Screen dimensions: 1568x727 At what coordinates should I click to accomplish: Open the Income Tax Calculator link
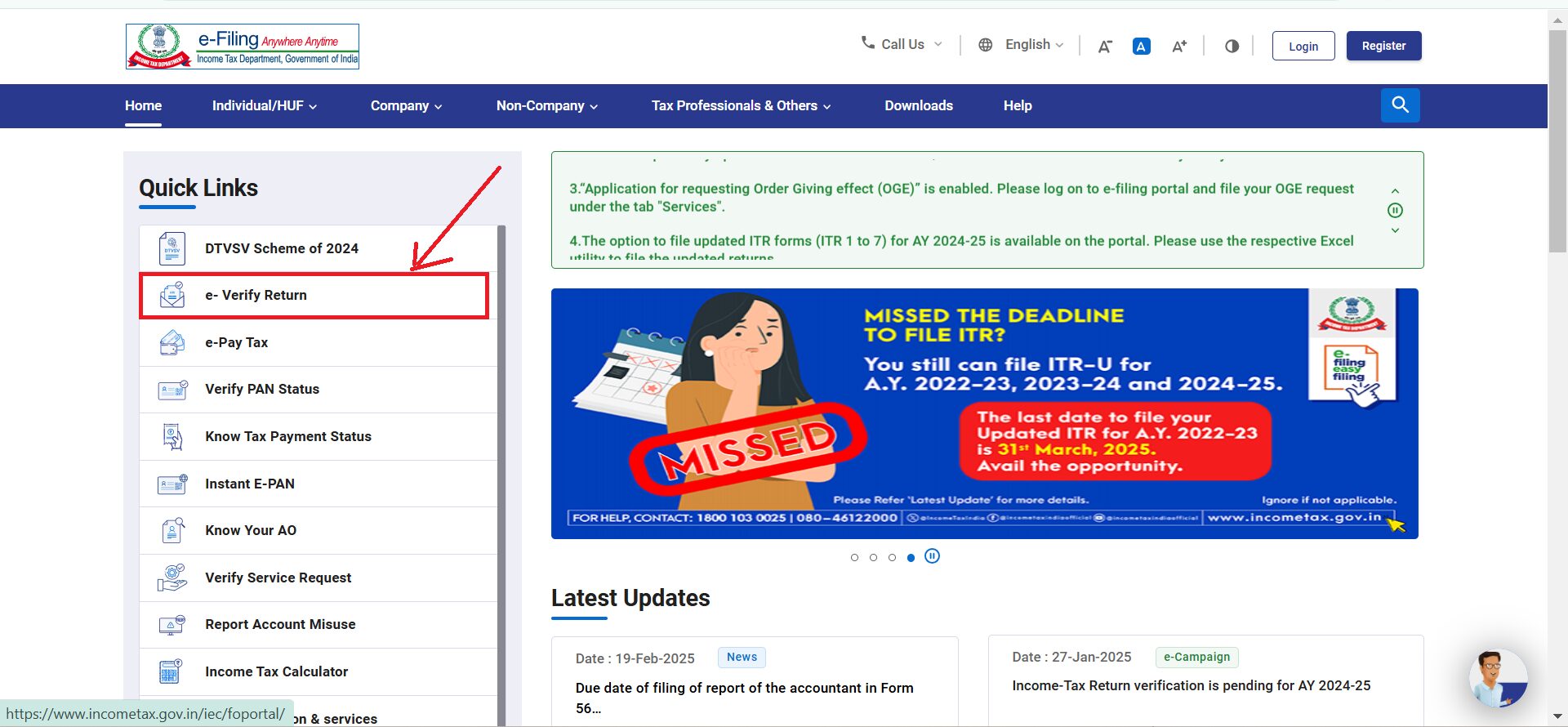pyautogui.click(x=276, y=671)
